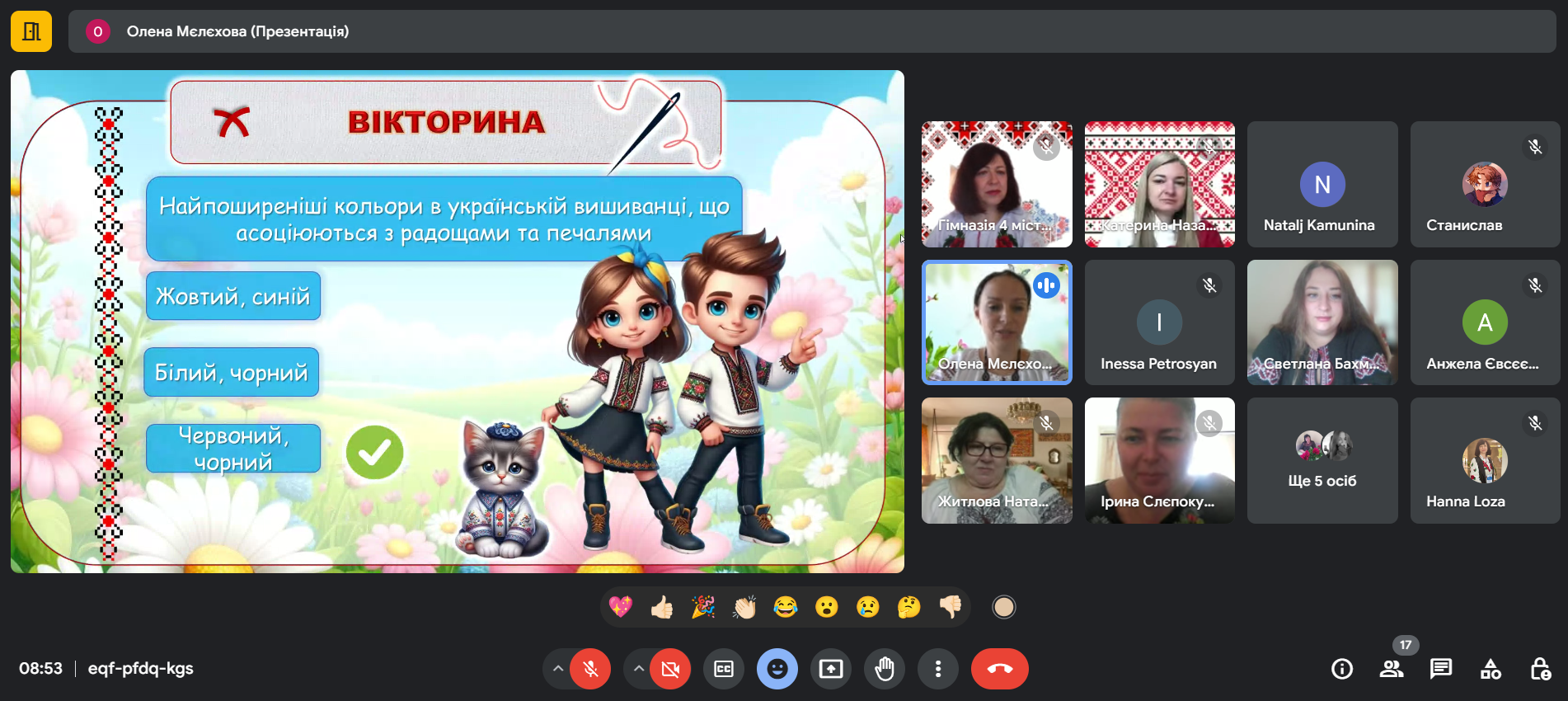This screenshot has width=1568, height=701.
Task: Raise your hand
Action: [885, 669]
